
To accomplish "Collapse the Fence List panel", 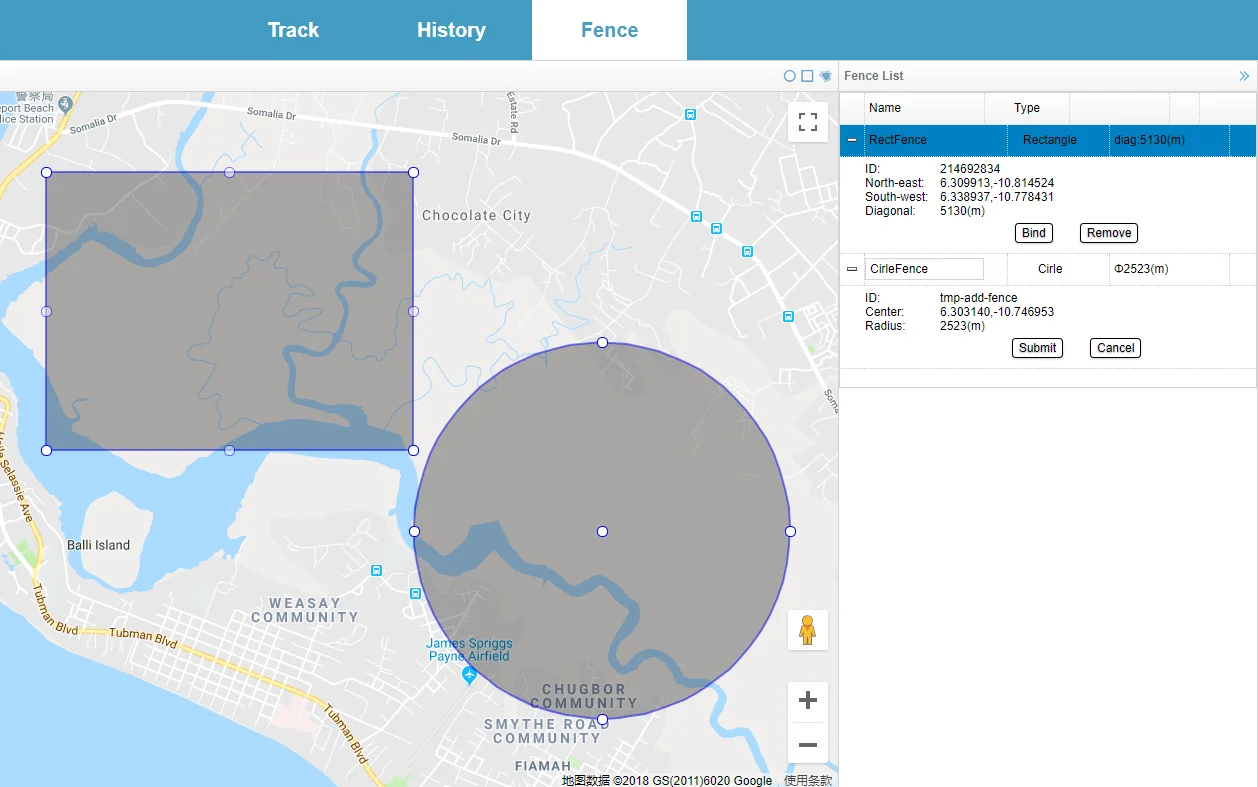I will [1244, 76].
